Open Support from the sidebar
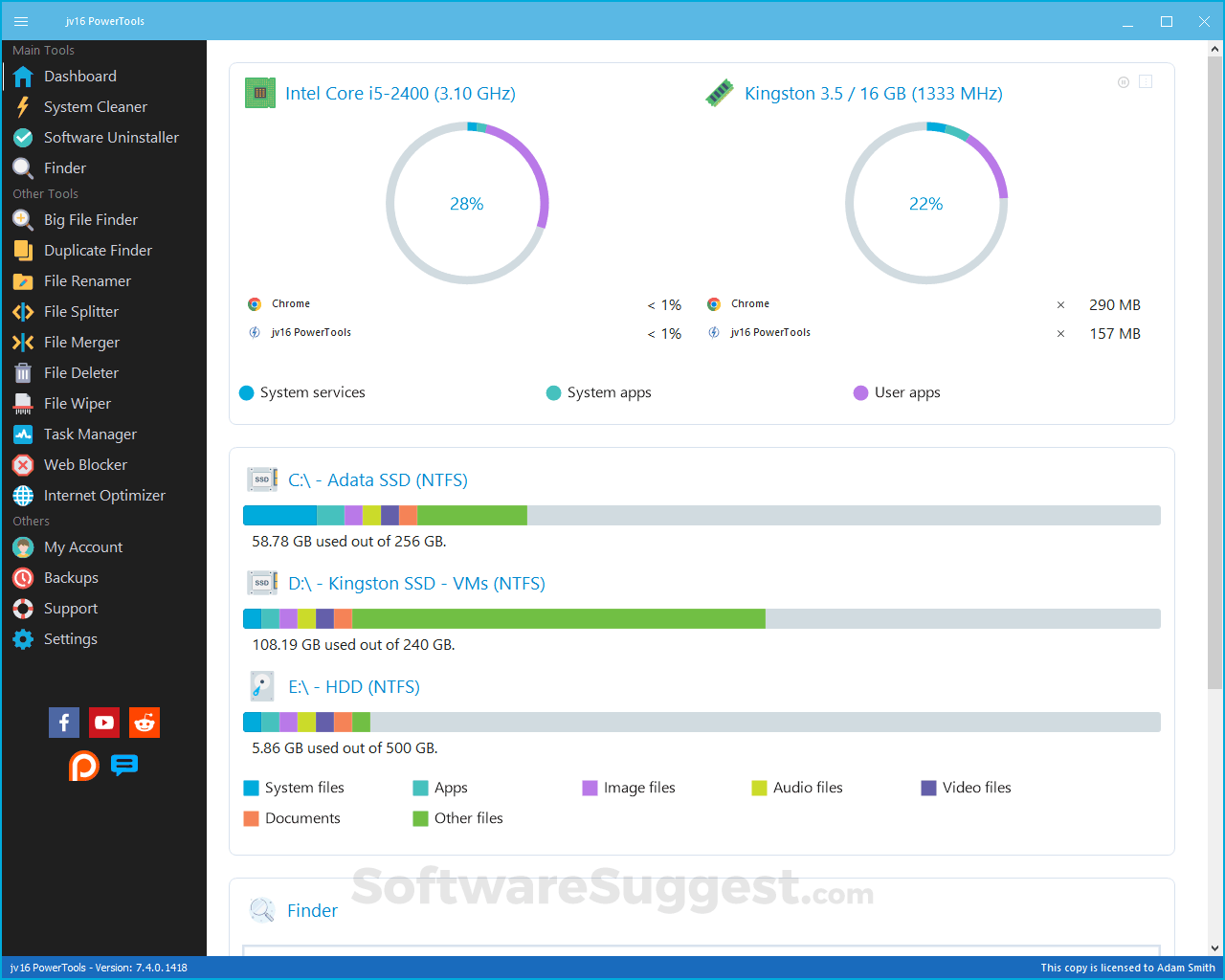 (x=103, y=609)
